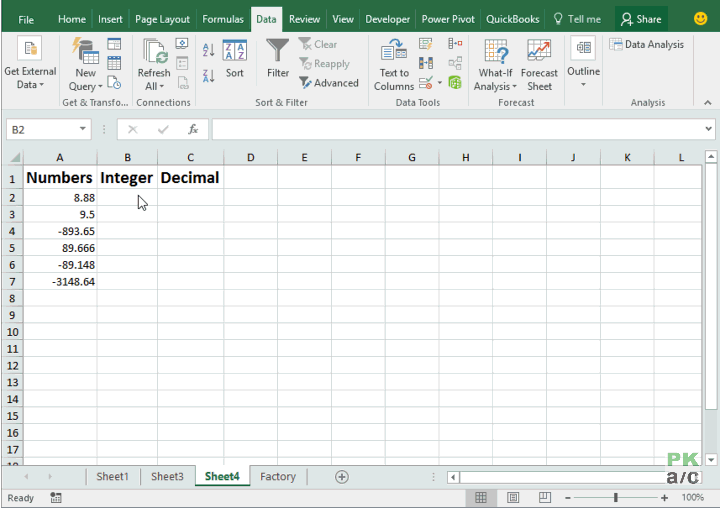Toggle the Filter funnel button
The width and height of the screenshot is (720, 508).
[278, 59]
